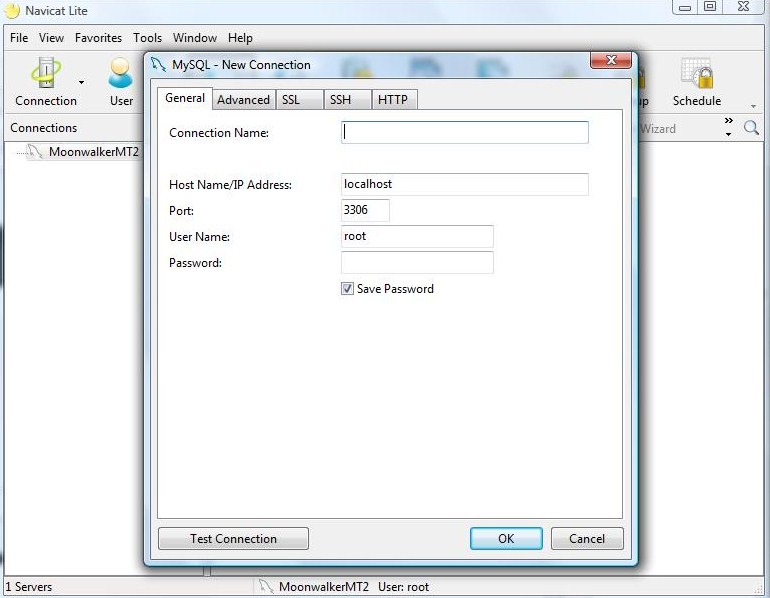This screenshot has height=598, width=770.
Task: Click the Schedule toolbar icon
Action: 697,82
